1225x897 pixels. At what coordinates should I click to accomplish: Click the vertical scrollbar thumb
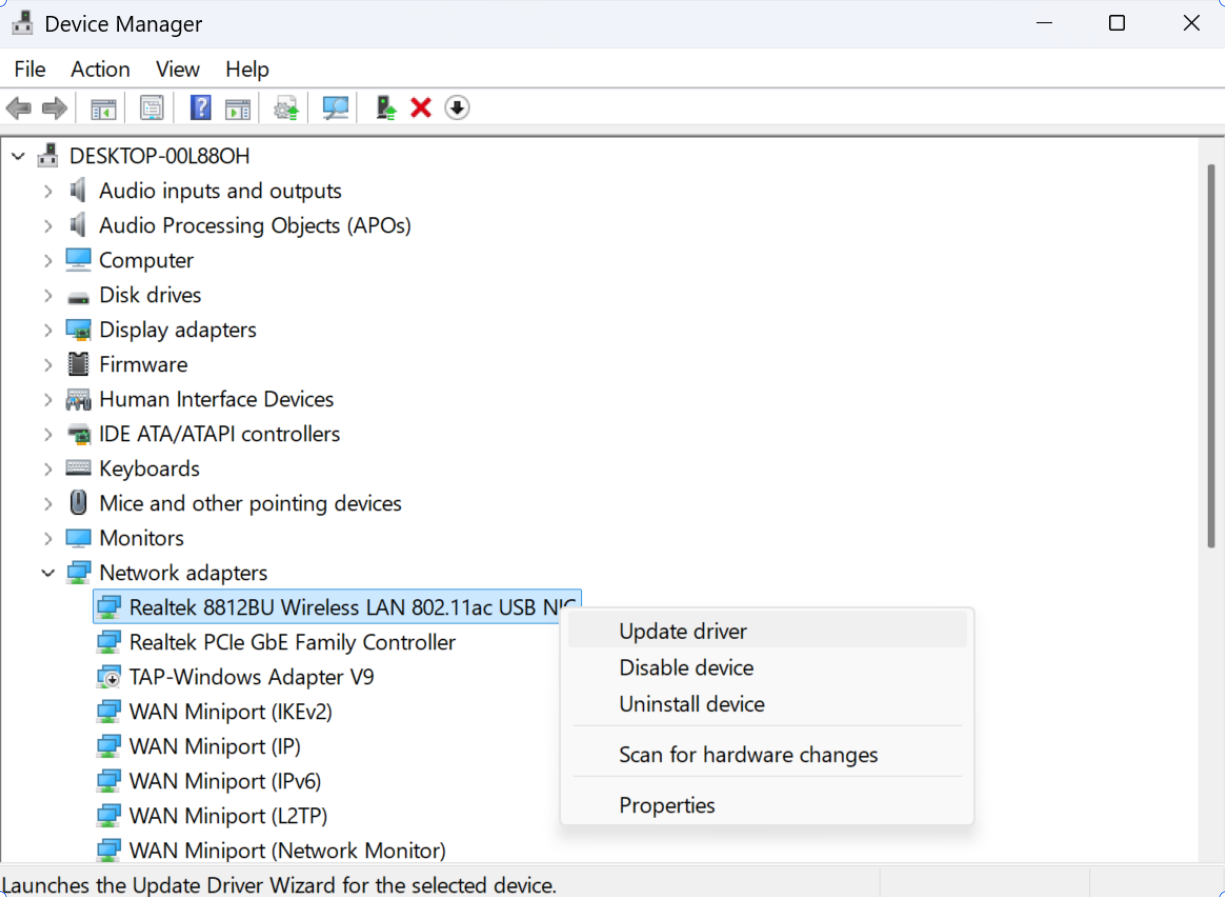pyautogui.click(x=1210, y=355)
